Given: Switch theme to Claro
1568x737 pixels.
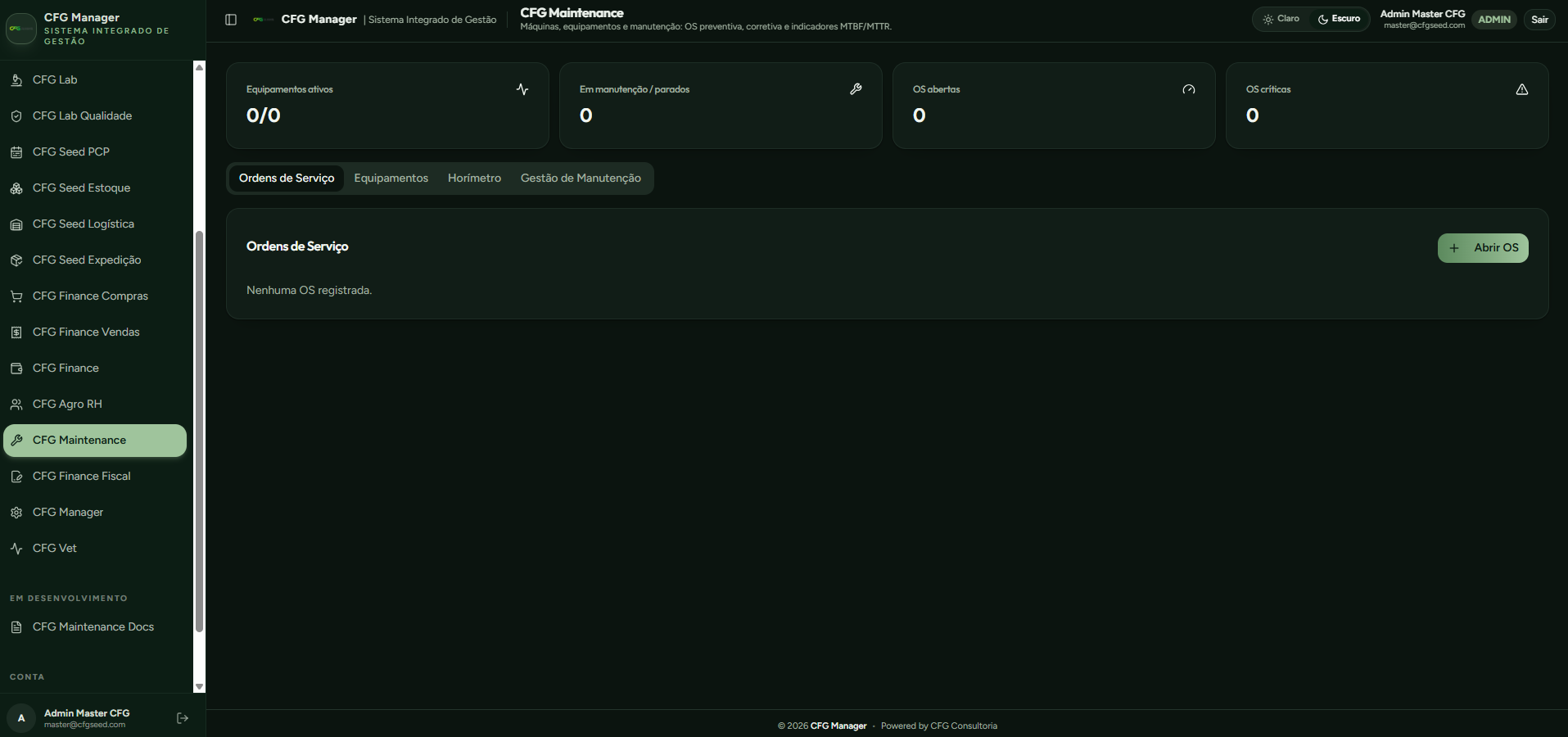Looking at the screenshot, I should (1281, 19).
